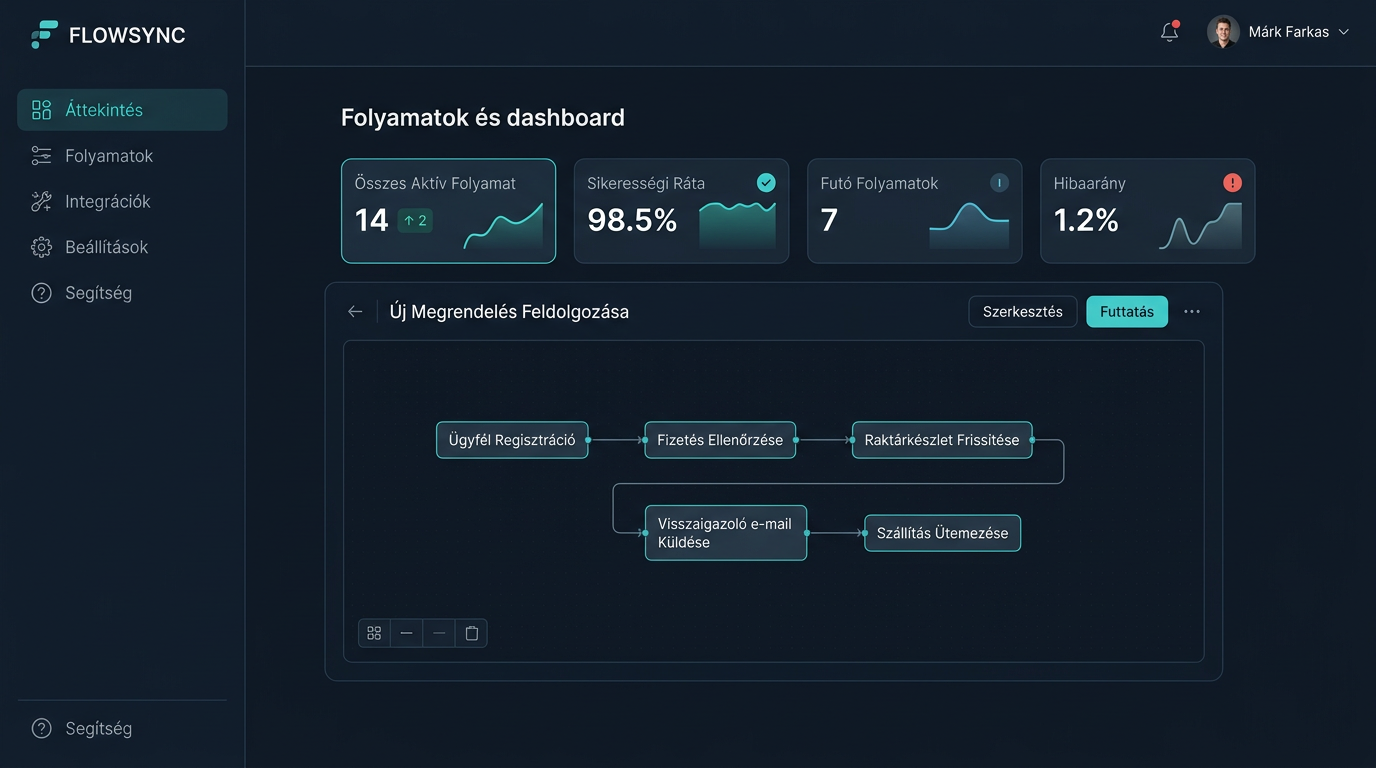Click the canvas grid layout icon
This screenshot has width=1376, height=768.
(374, 633)
